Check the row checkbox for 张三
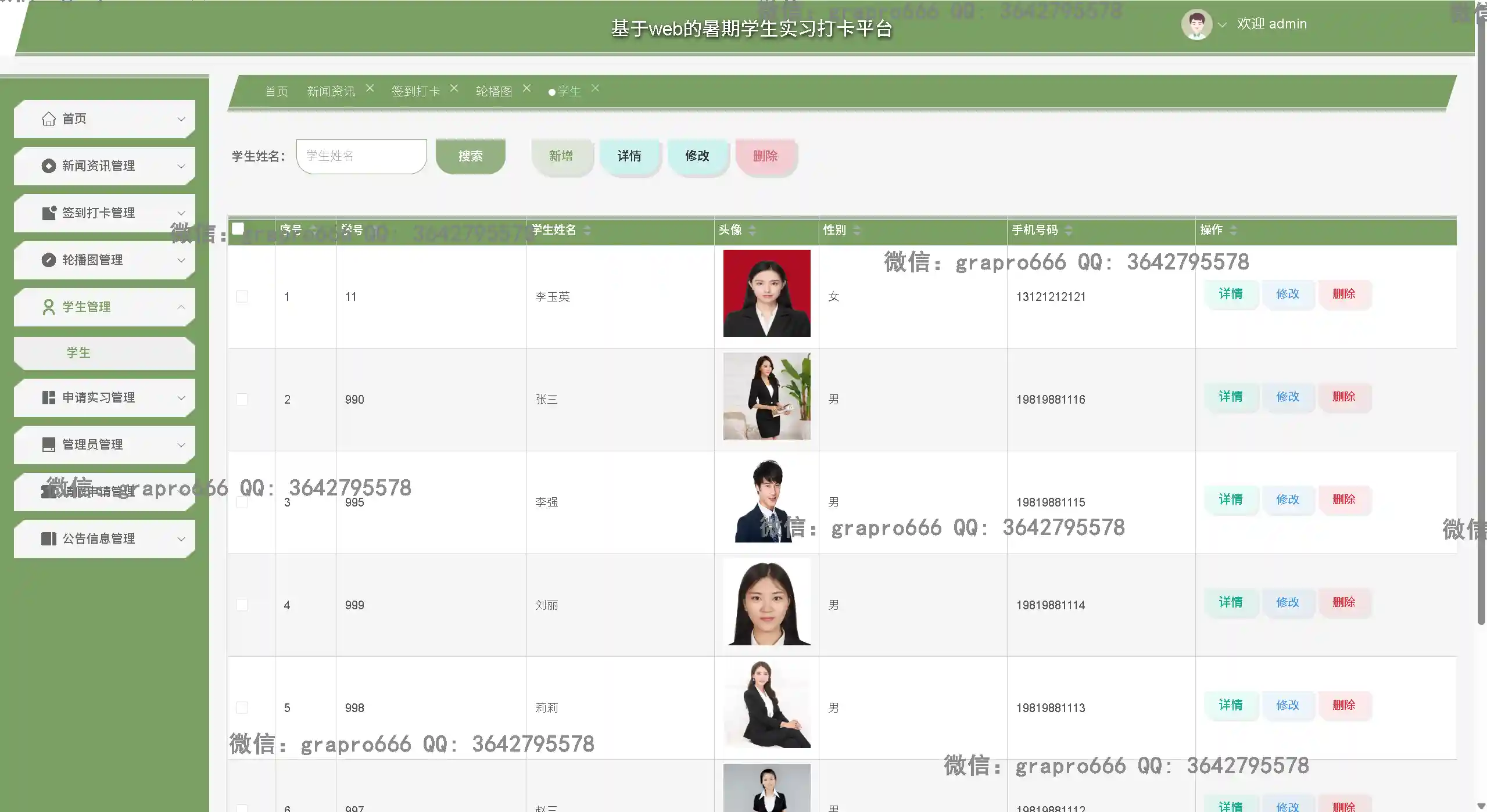The height and width of the screenshot is (812, 1487). pyautogui.click(x=242, y=400)
